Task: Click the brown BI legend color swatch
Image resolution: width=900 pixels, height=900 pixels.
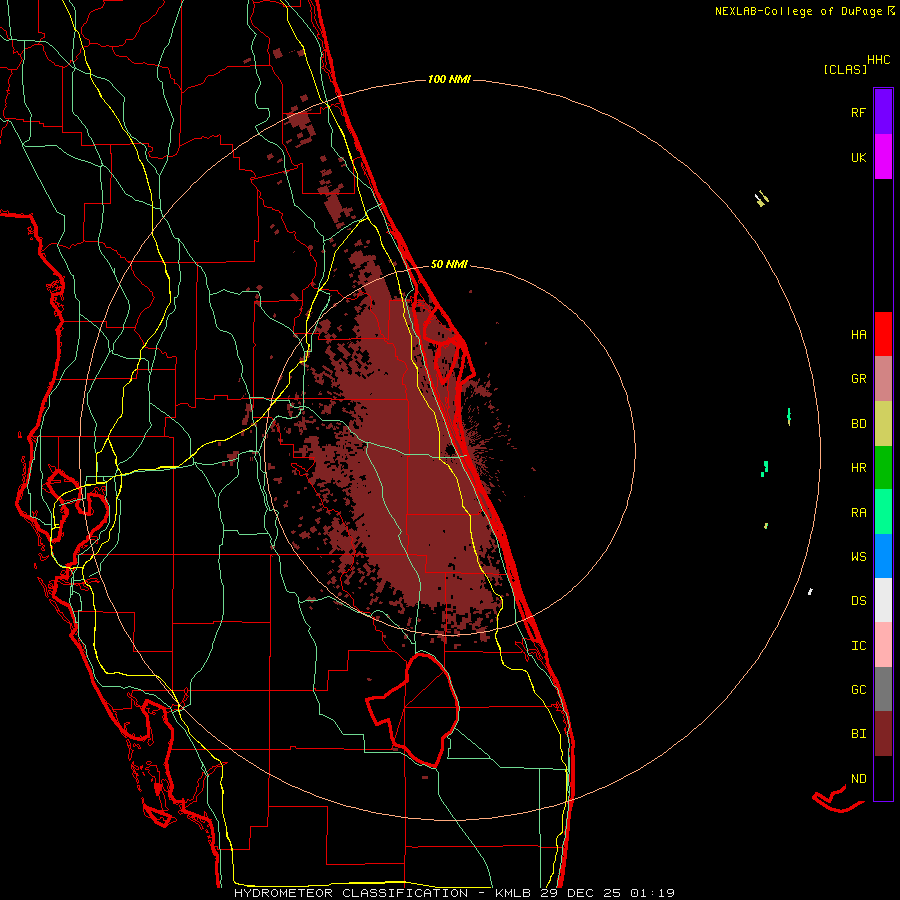Action: coord(883,734)
